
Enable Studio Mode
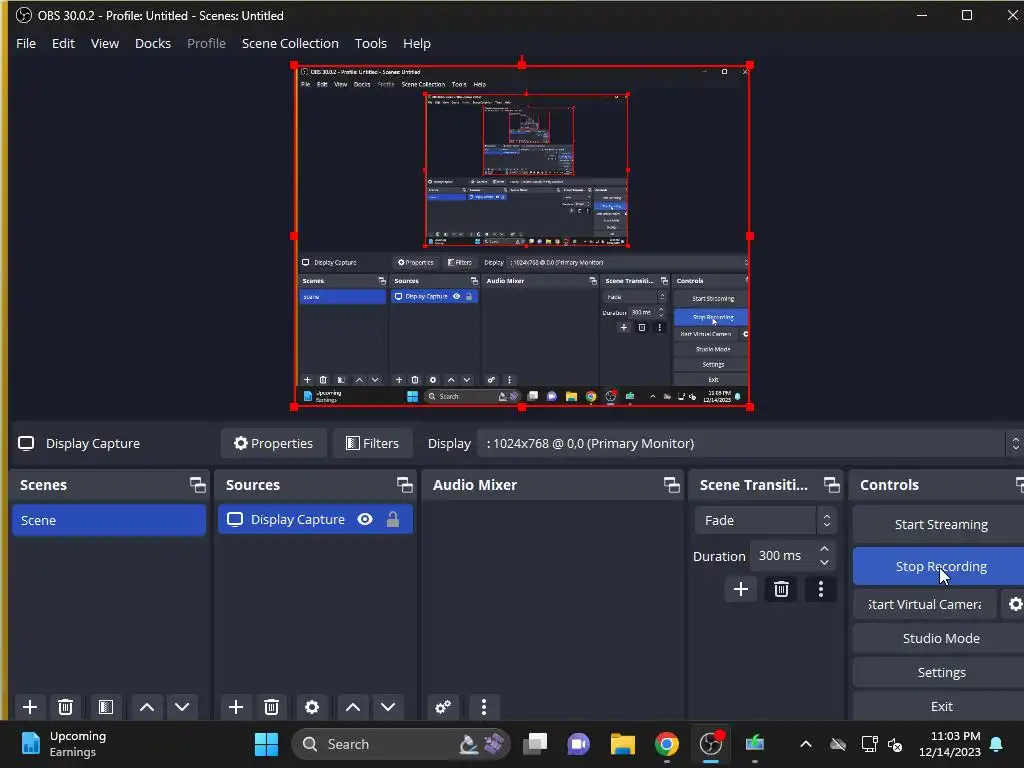tap(940, 638)
